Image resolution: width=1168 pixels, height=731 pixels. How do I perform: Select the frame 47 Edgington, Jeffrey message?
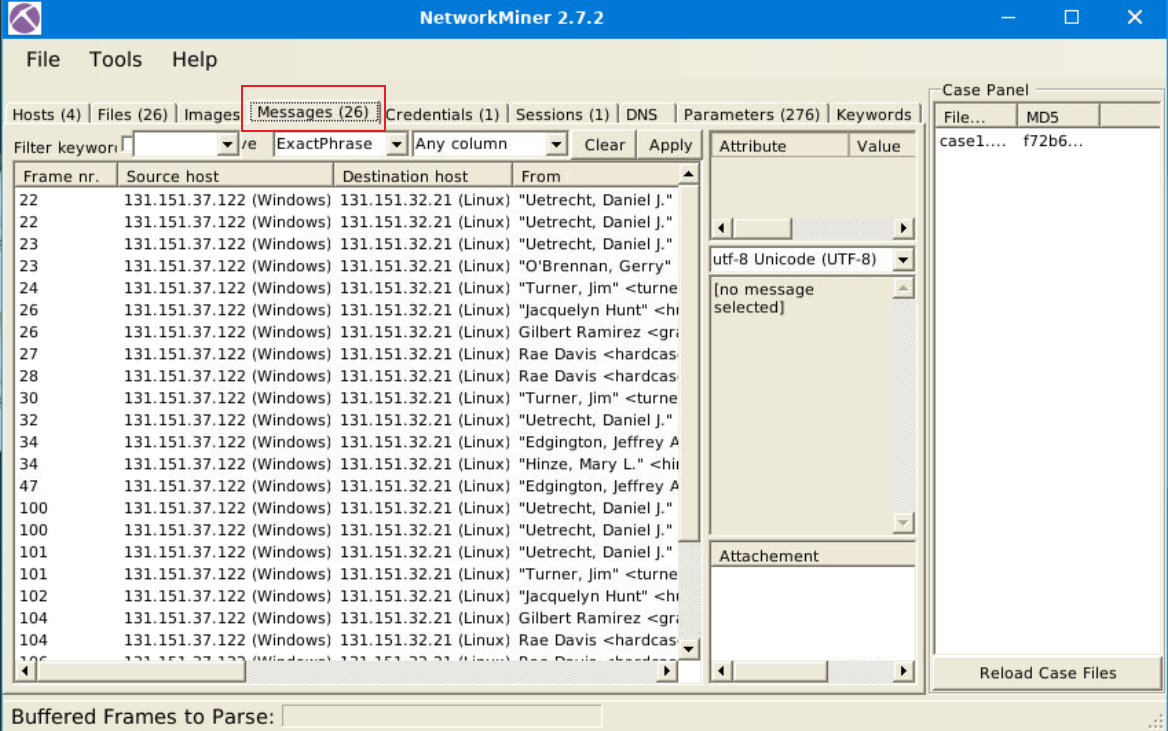click(x=347, y=487)
